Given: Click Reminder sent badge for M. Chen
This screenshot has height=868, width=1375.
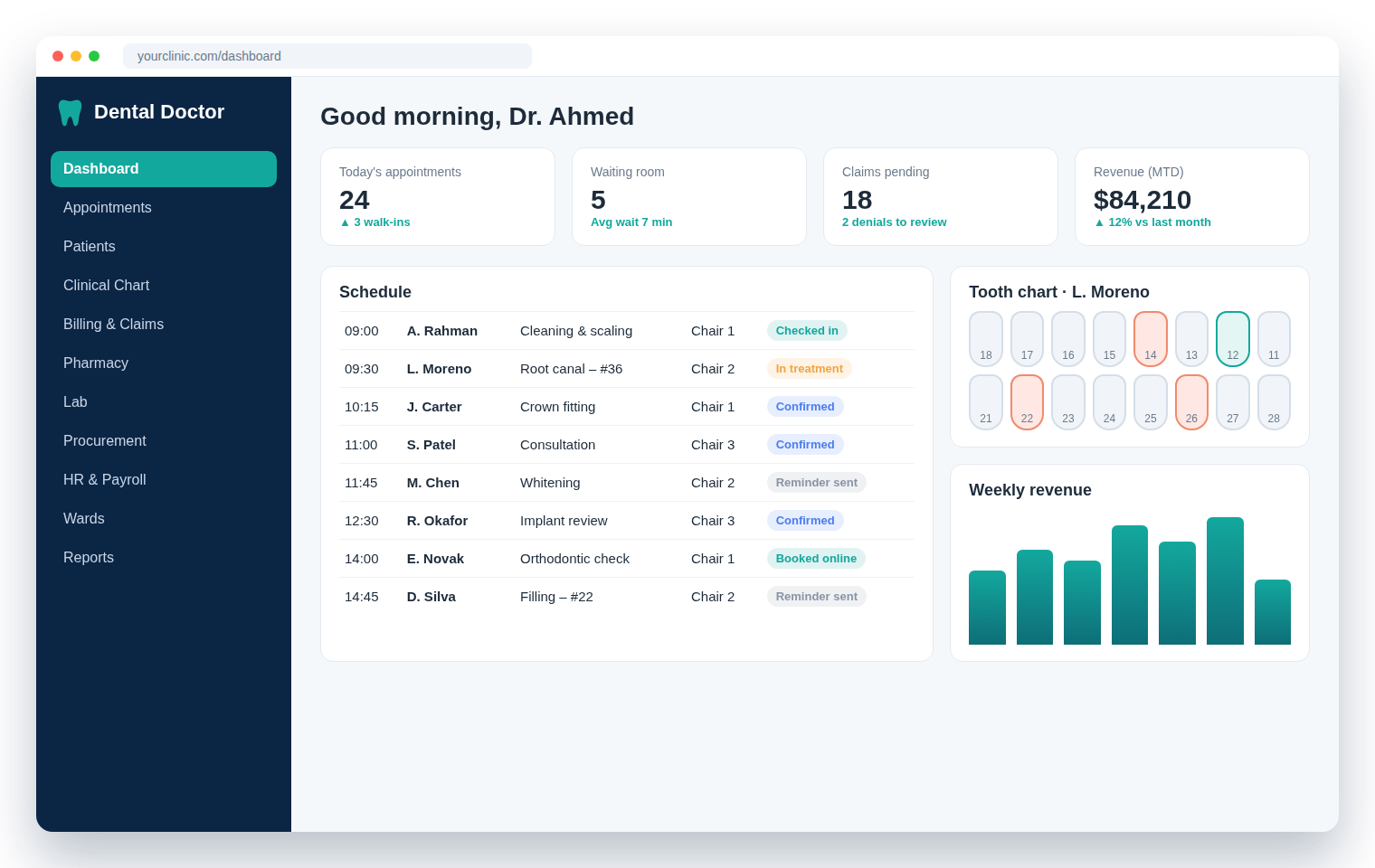Looking at the screenshot, I should 817,483.
